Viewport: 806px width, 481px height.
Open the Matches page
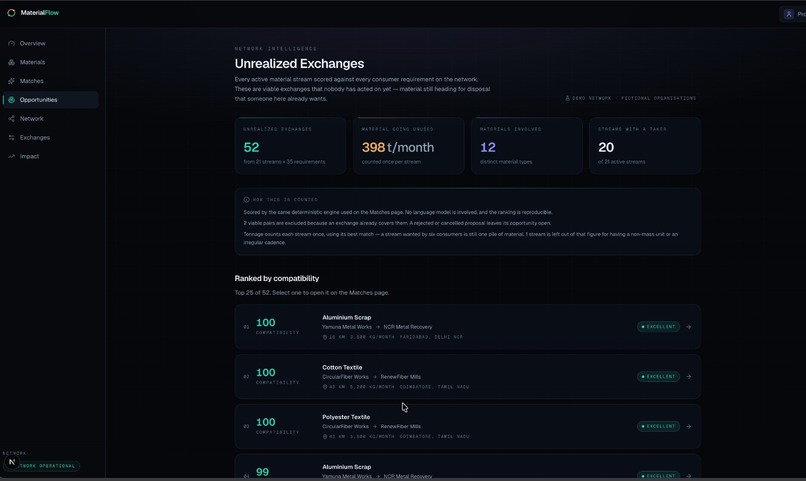tap(50, 81)
